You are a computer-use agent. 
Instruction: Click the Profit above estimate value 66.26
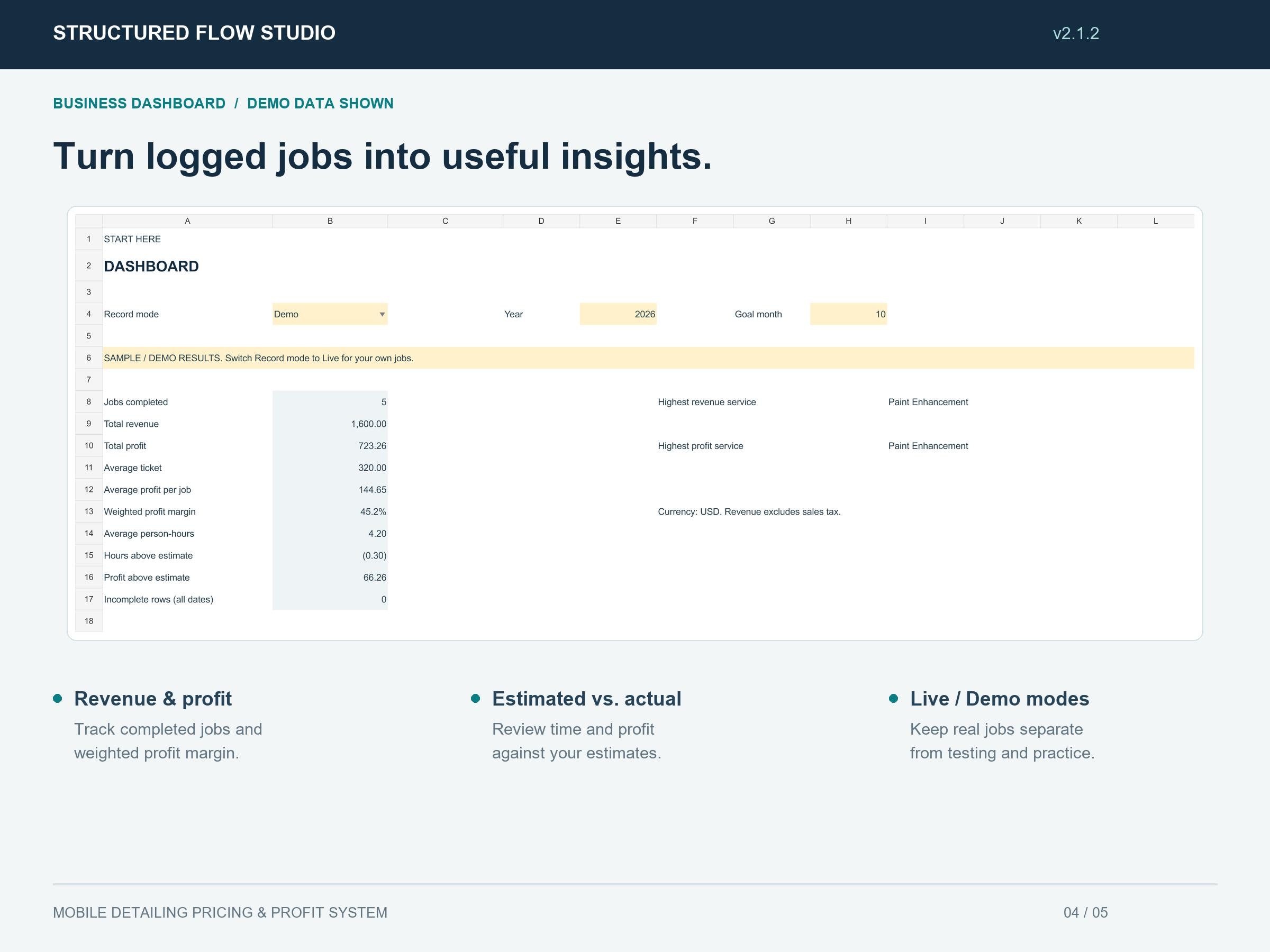330,578
